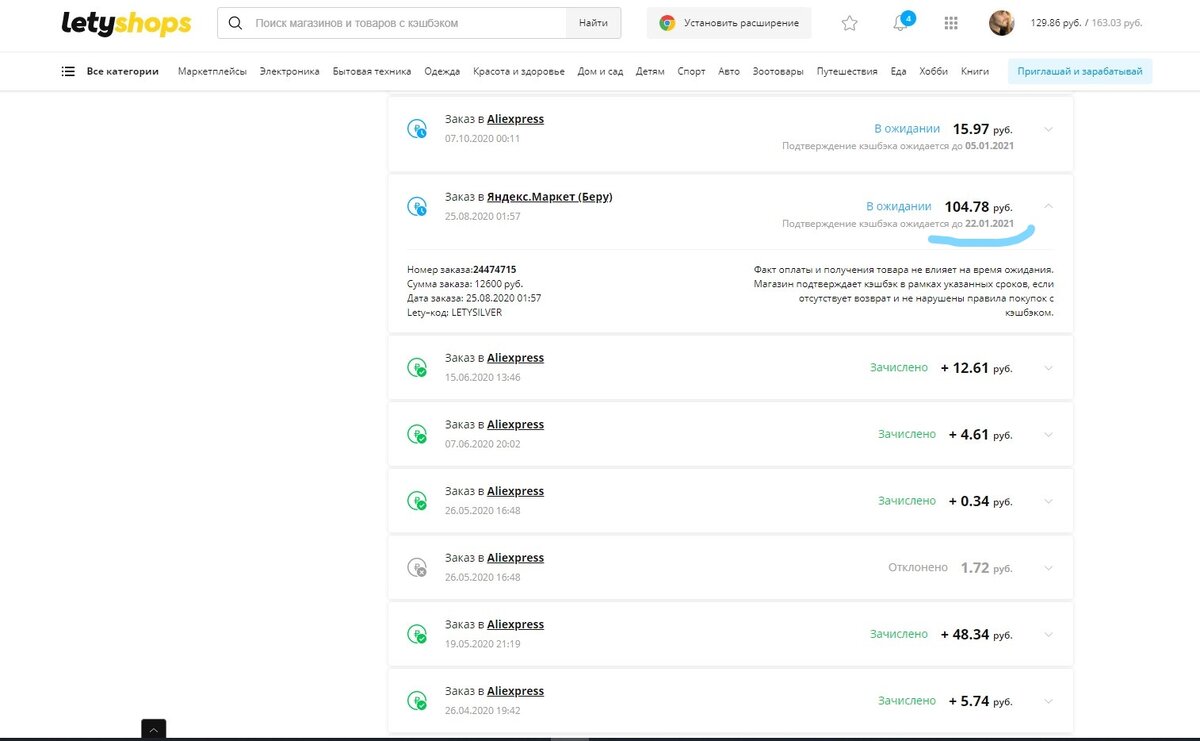1200x741 pixels.
Task: Open notifications bell icon
Action: (901, 22)
